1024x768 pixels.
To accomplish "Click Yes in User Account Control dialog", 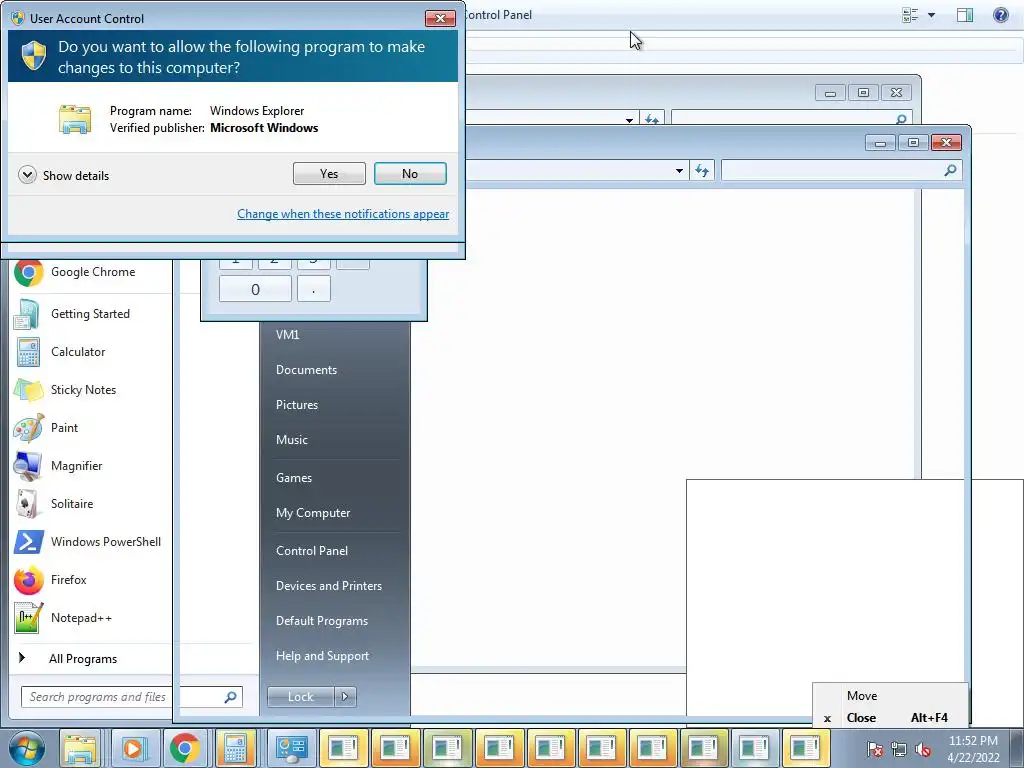I will click(329, 174).
